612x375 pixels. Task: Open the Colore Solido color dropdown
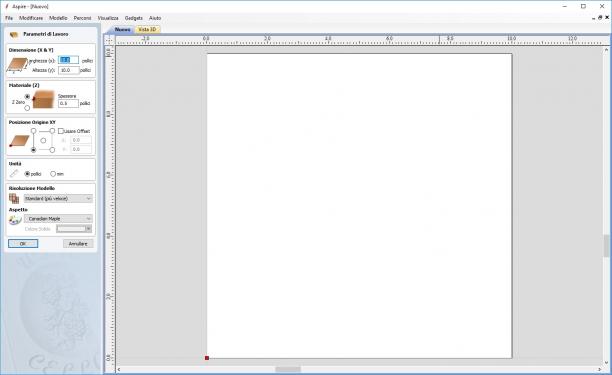click(74, 229)
